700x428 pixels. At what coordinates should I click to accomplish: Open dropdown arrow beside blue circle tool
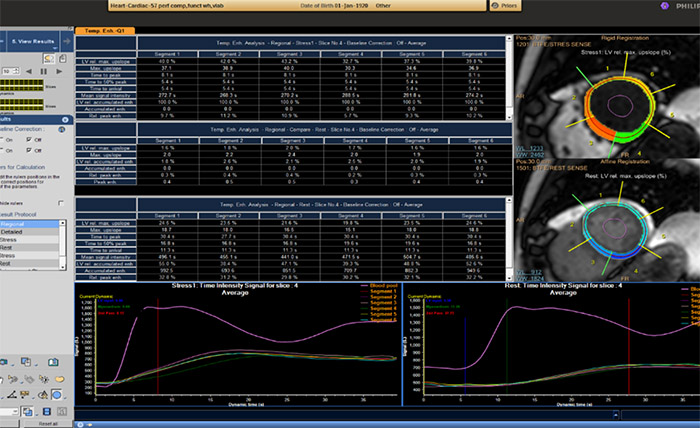coord(65,397)
